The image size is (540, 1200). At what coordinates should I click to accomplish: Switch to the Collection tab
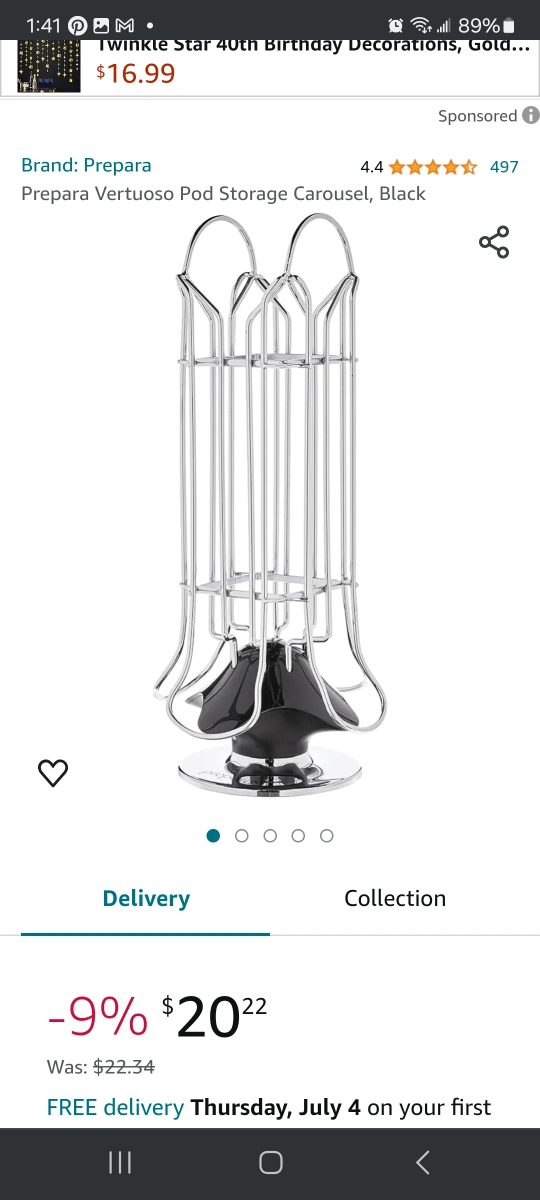point(395,898)
